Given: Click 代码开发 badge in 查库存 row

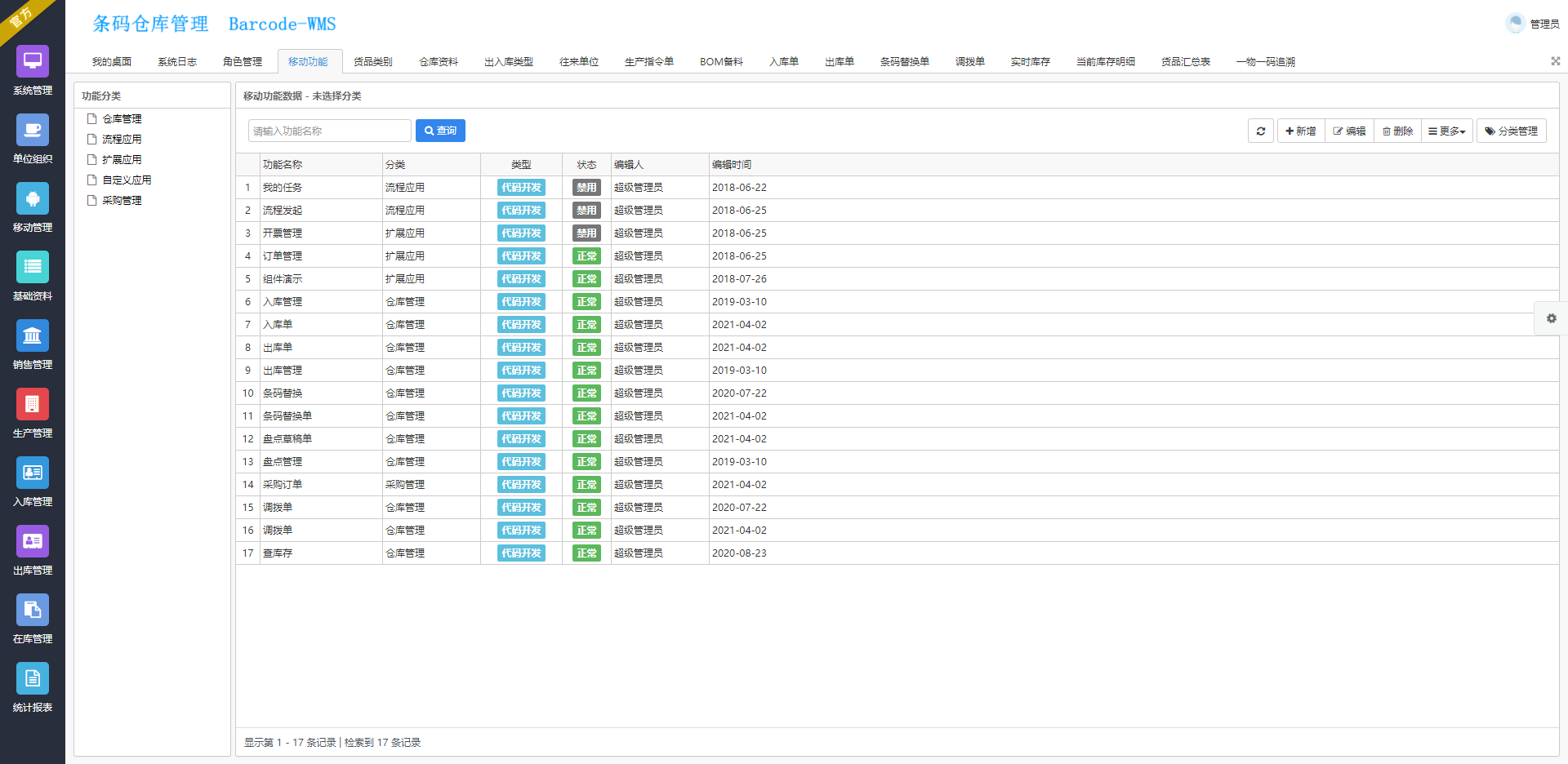Looking at the screenshot, I should [521, 553].
